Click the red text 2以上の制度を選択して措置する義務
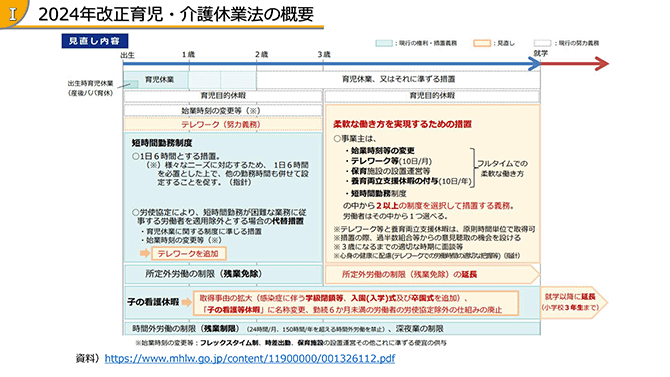Screen dimensions: 670x377 pyautogui.click(x=444, y=206)
